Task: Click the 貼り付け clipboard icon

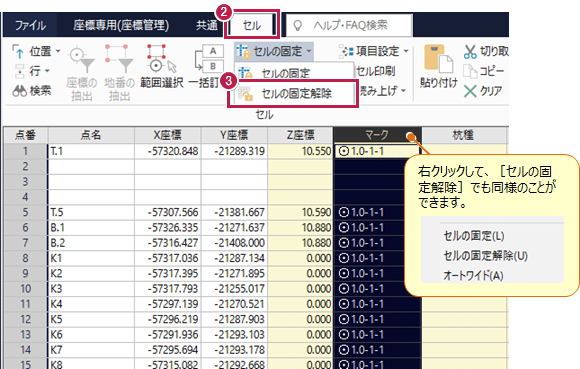Action: tap(438, 59)
